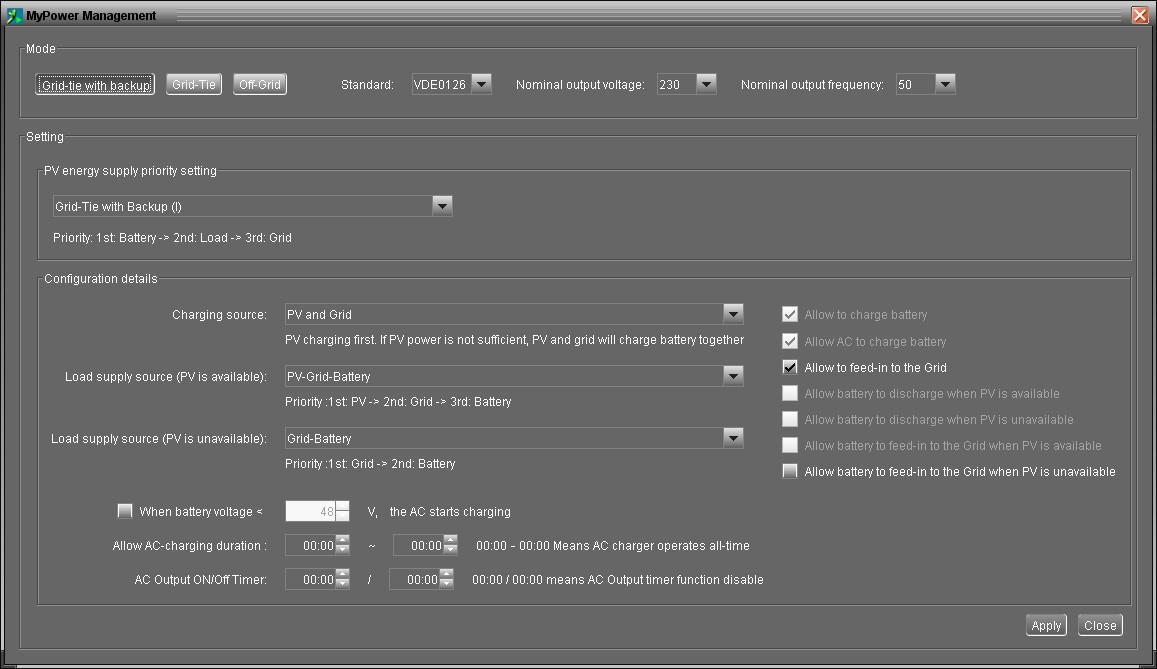Toggle the When battery voltage checkbox
The width and height of the screenshot is (1157, 669).
tap(125, 511)
